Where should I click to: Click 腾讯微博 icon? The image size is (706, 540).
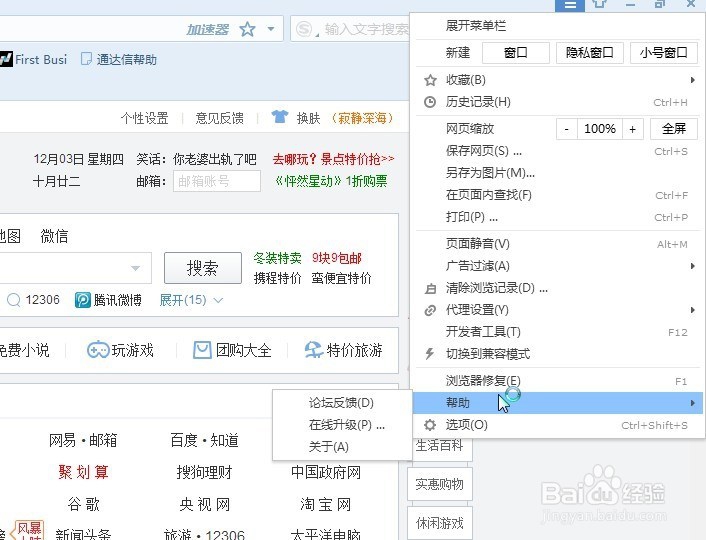(x=83, y=300)
